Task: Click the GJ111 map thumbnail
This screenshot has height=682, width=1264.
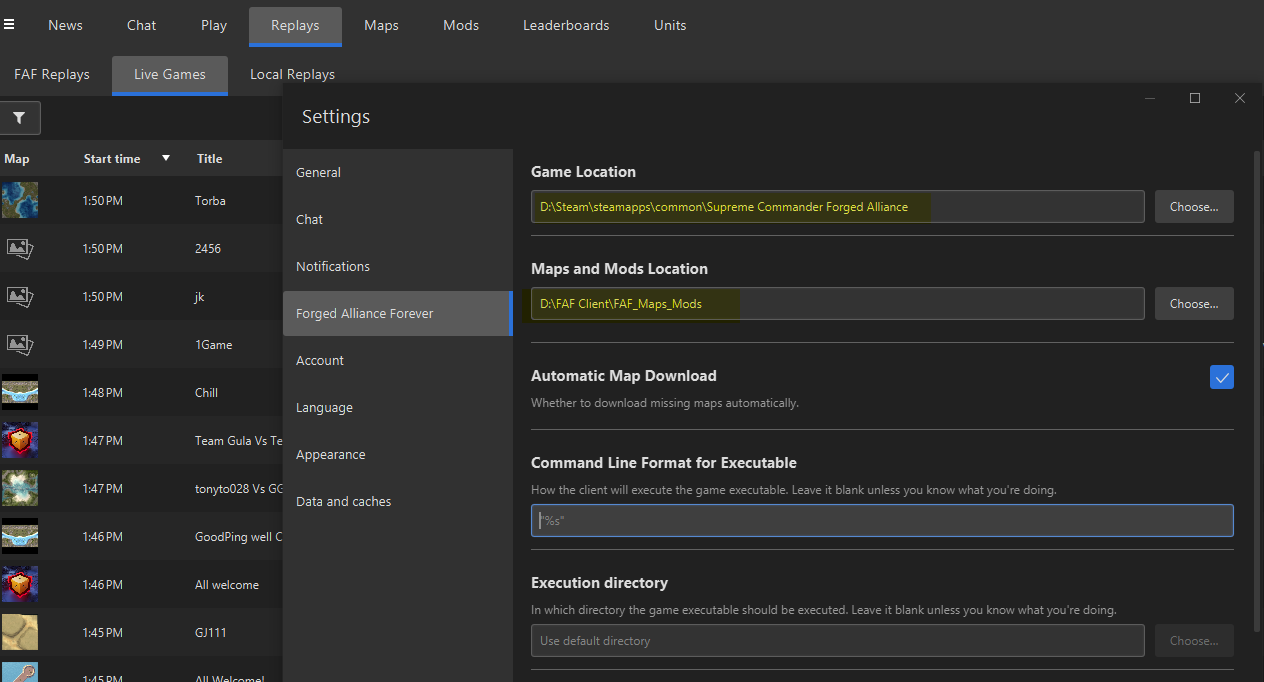Action: pos(20,632)
